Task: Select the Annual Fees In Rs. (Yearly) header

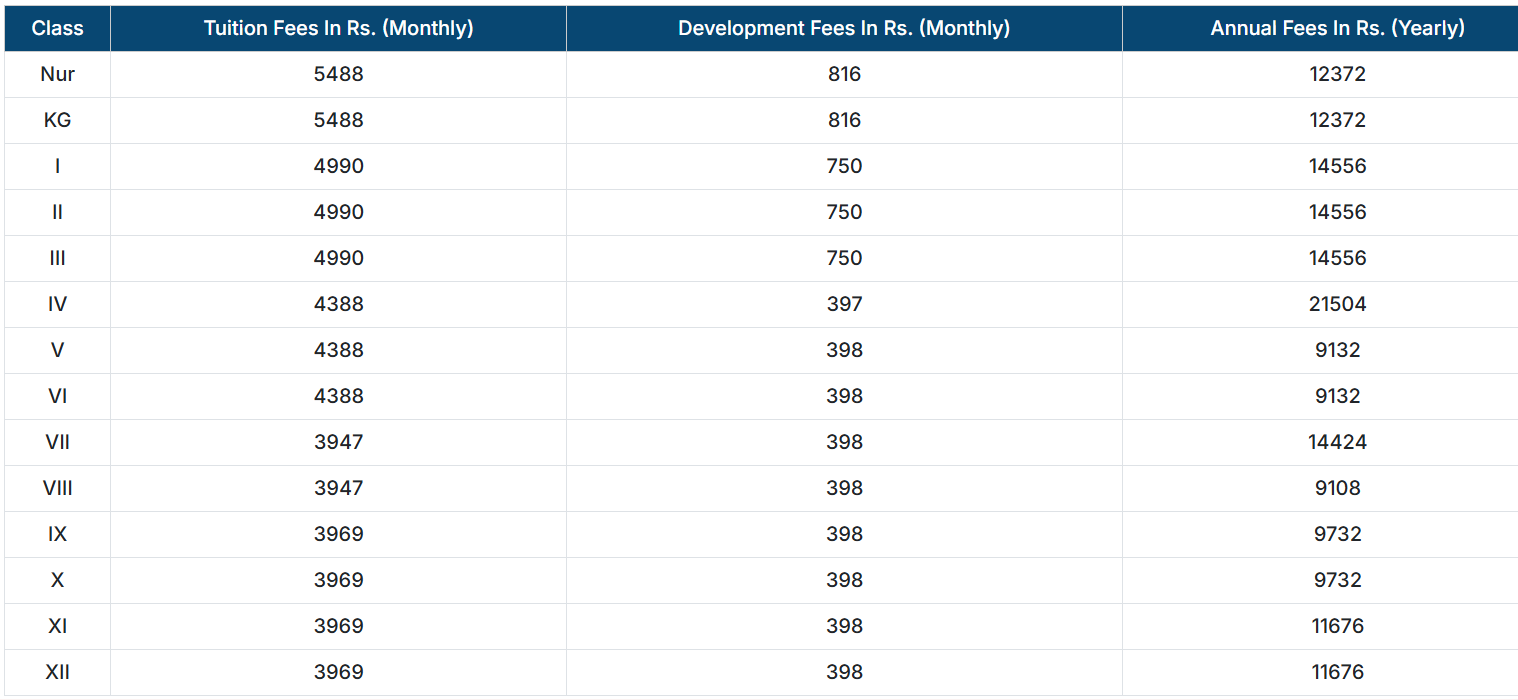Action: click(1337, 28)
